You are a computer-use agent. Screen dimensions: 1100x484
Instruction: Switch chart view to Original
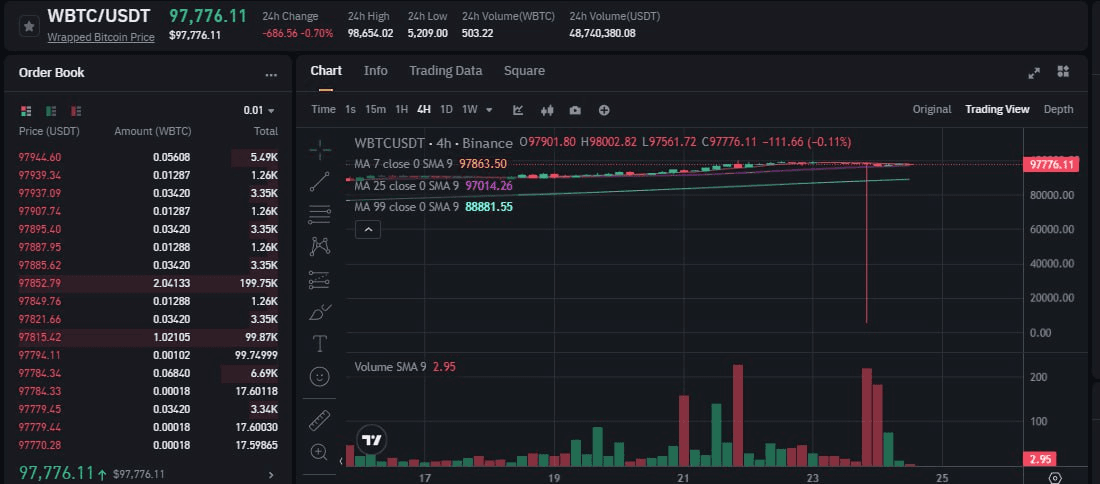click(x=932, y=109)
